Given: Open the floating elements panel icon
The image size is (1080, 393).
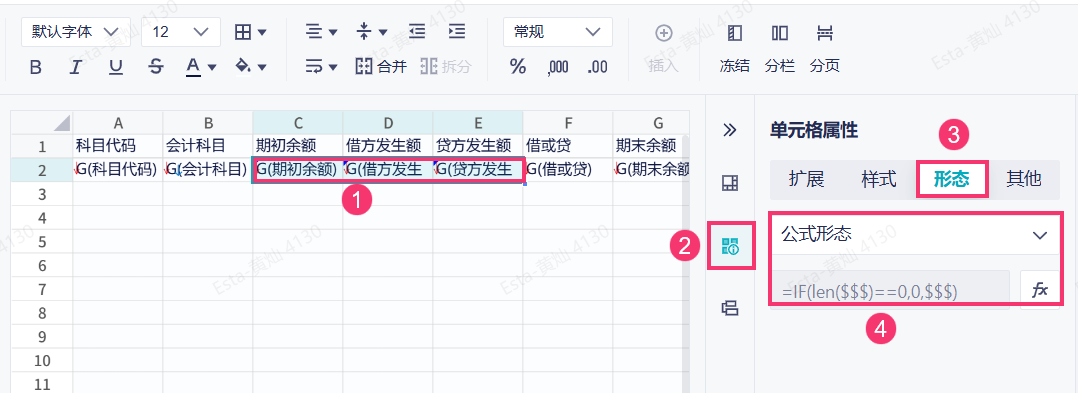Looking at the screenshot, I should click(x=729, y=308).
